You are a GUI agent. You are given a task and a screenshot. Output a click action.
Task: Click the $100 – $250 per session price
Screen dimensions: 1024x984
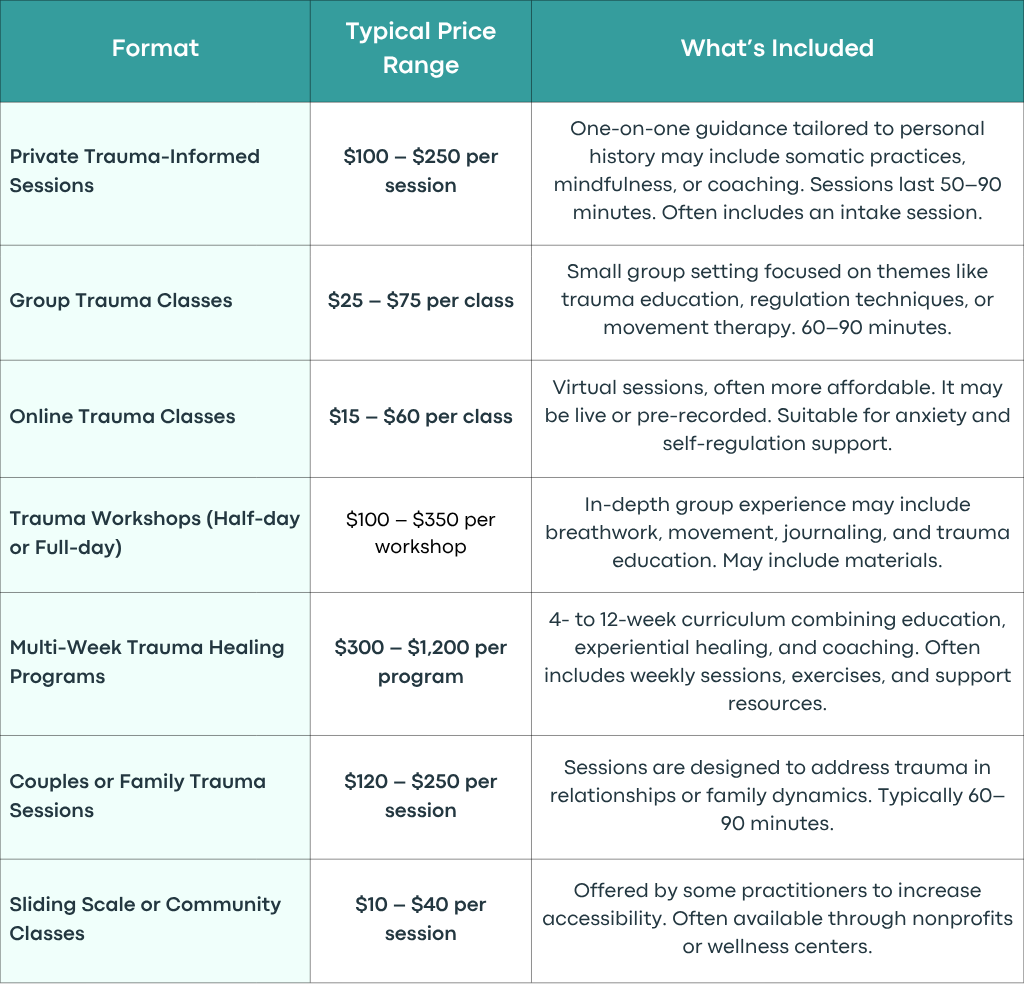pos(421,170)
